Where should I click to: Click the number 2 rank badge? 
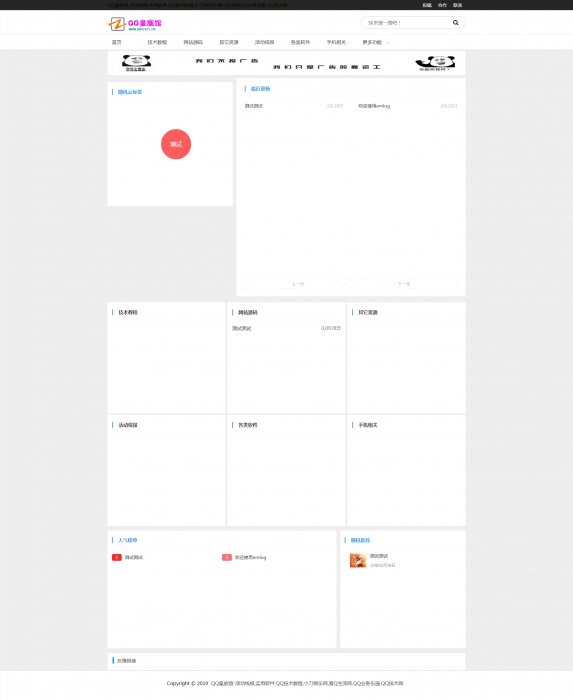click(227, 557)
